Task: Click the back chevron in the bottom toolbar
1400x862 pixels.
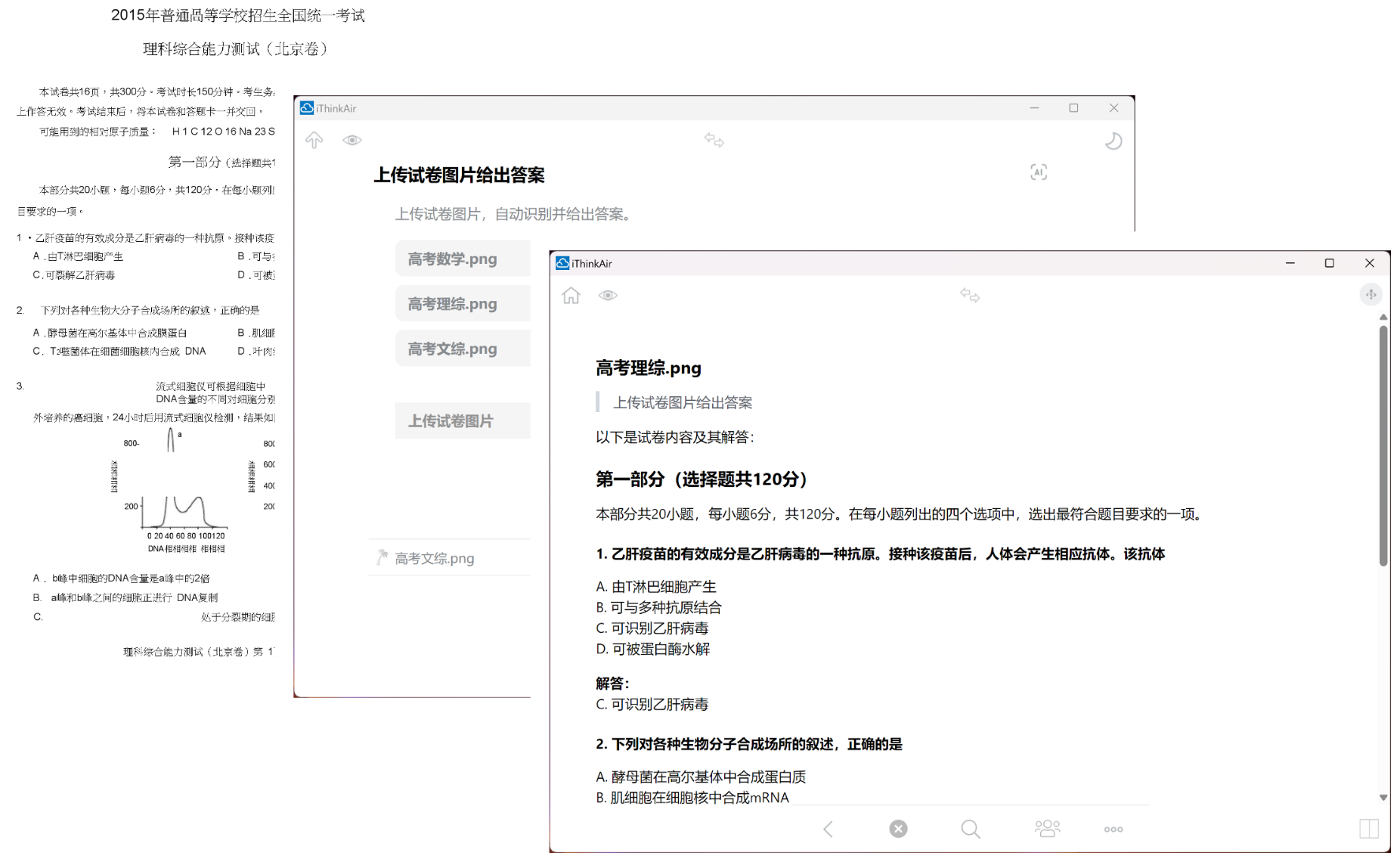Action: click(829, 829)
